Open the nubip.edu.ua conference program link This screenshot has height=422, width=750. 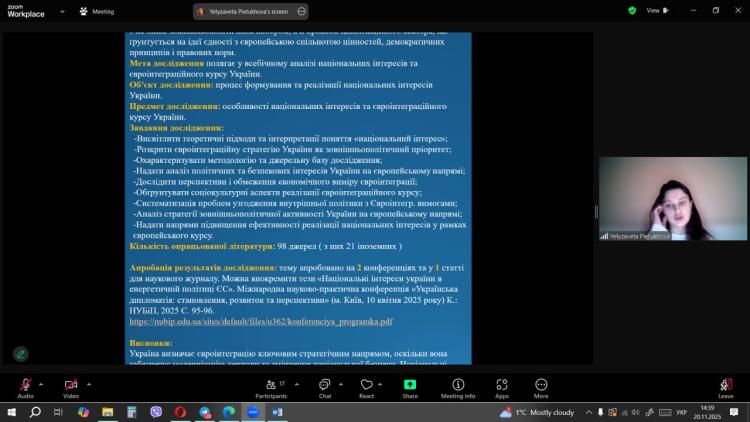tap(261, 322)
